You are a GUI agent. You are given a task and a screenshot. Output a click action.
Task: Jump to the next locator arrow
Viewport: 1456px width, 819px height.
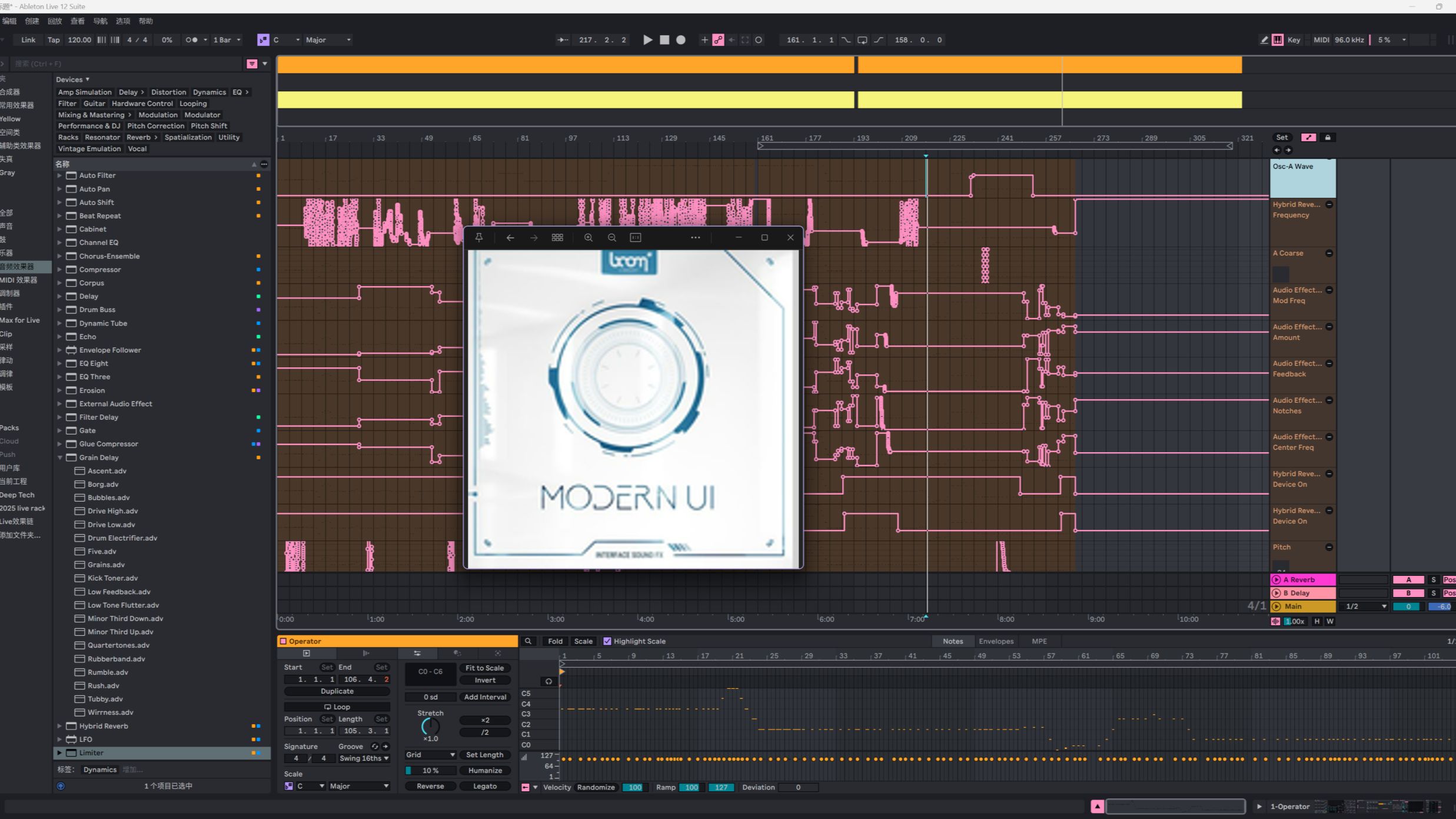1288,150
